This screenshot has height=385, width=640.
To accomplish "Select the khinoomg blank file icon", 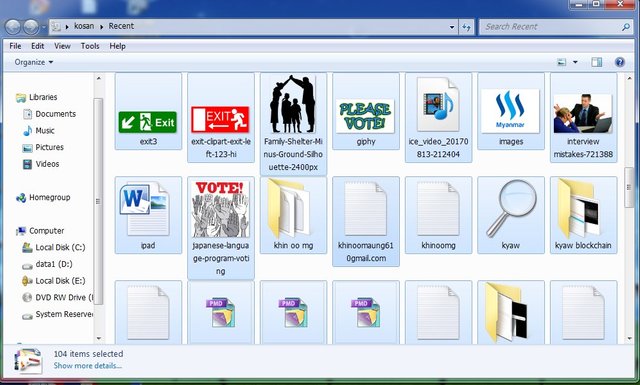I will [438, 209].
